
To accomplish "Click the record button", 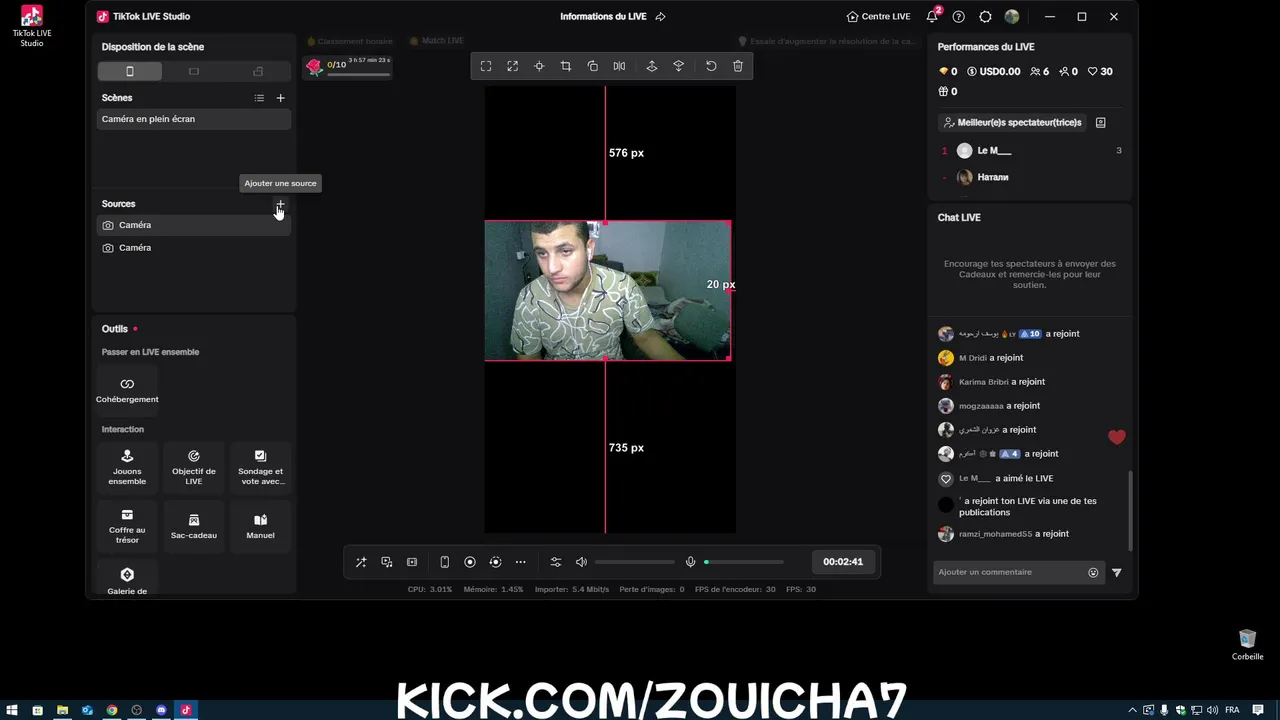I will pos(470,562).
